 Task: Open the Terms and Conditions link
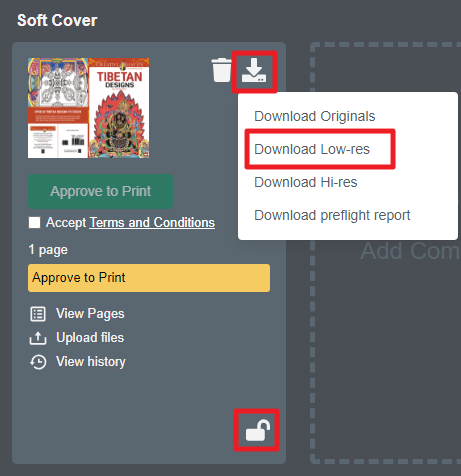[152, 222]
